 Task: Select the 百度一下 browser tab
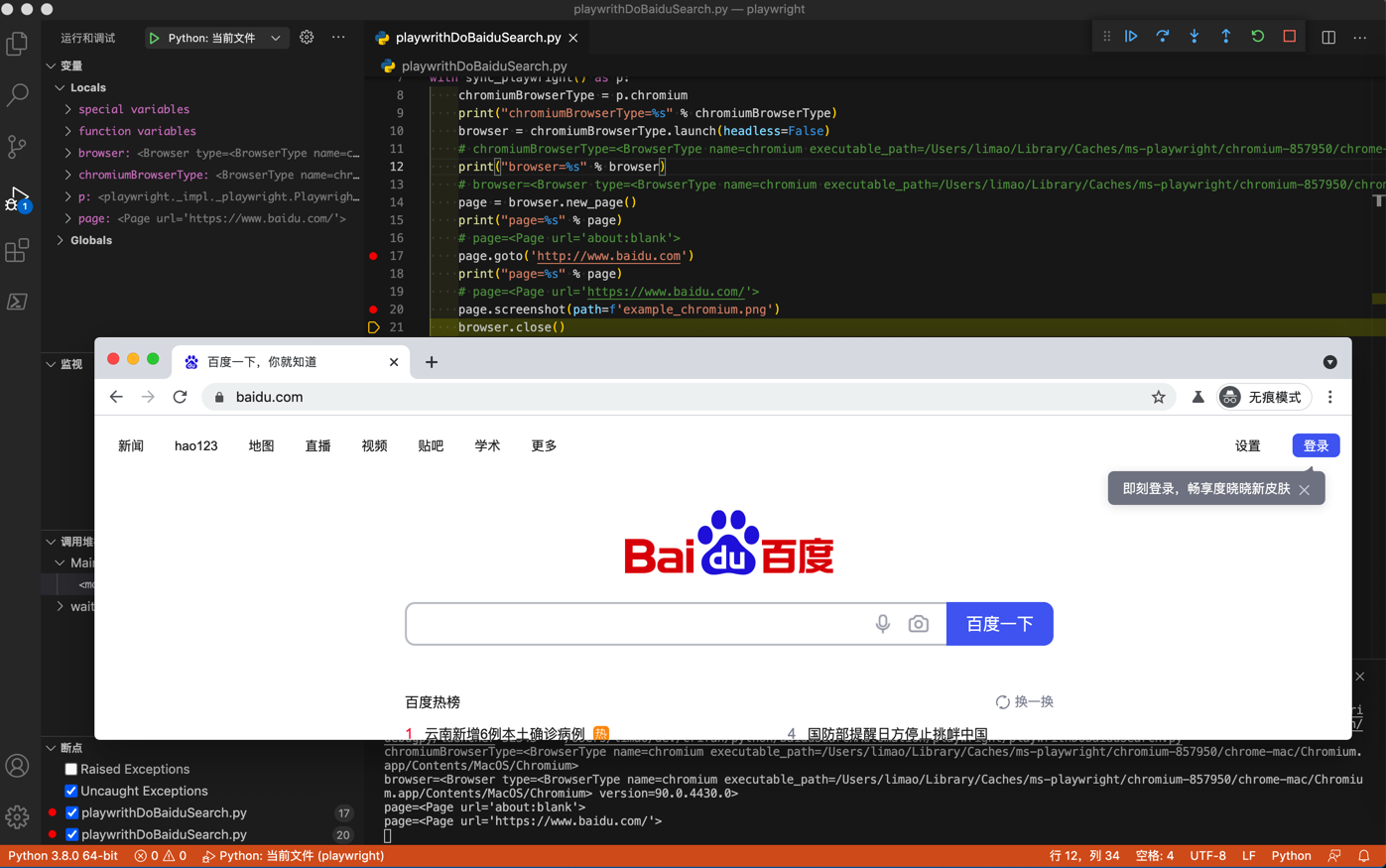[x=290, y=362]
